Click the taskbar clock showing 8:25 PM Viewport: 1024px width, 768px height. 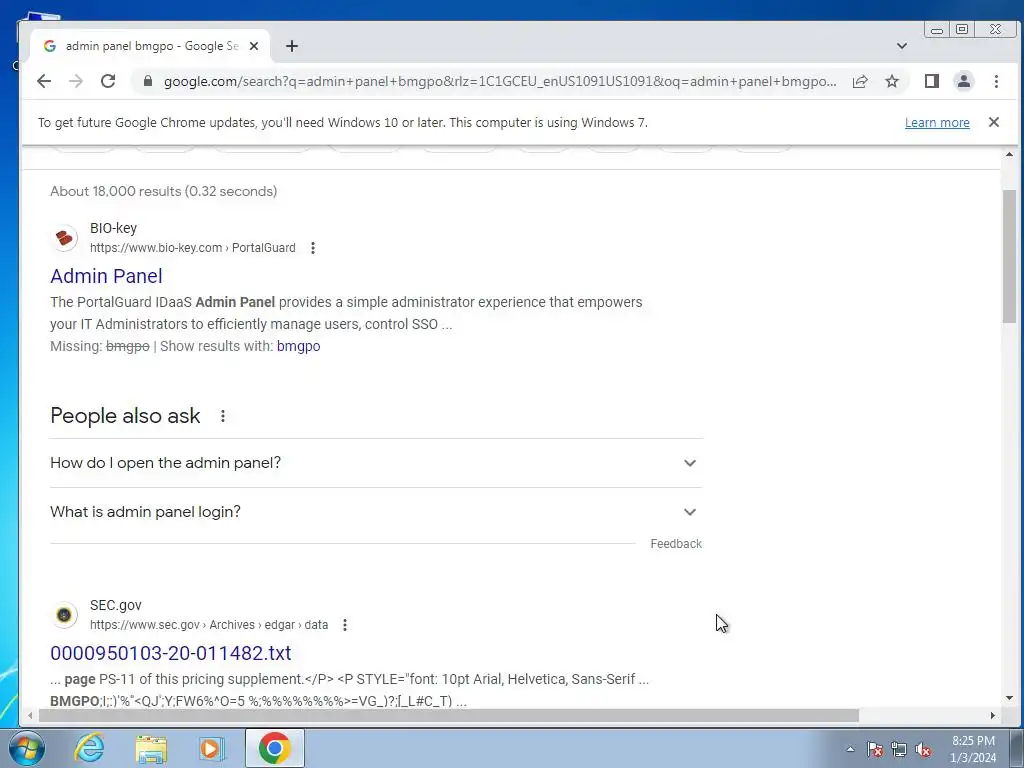point(973,749)
